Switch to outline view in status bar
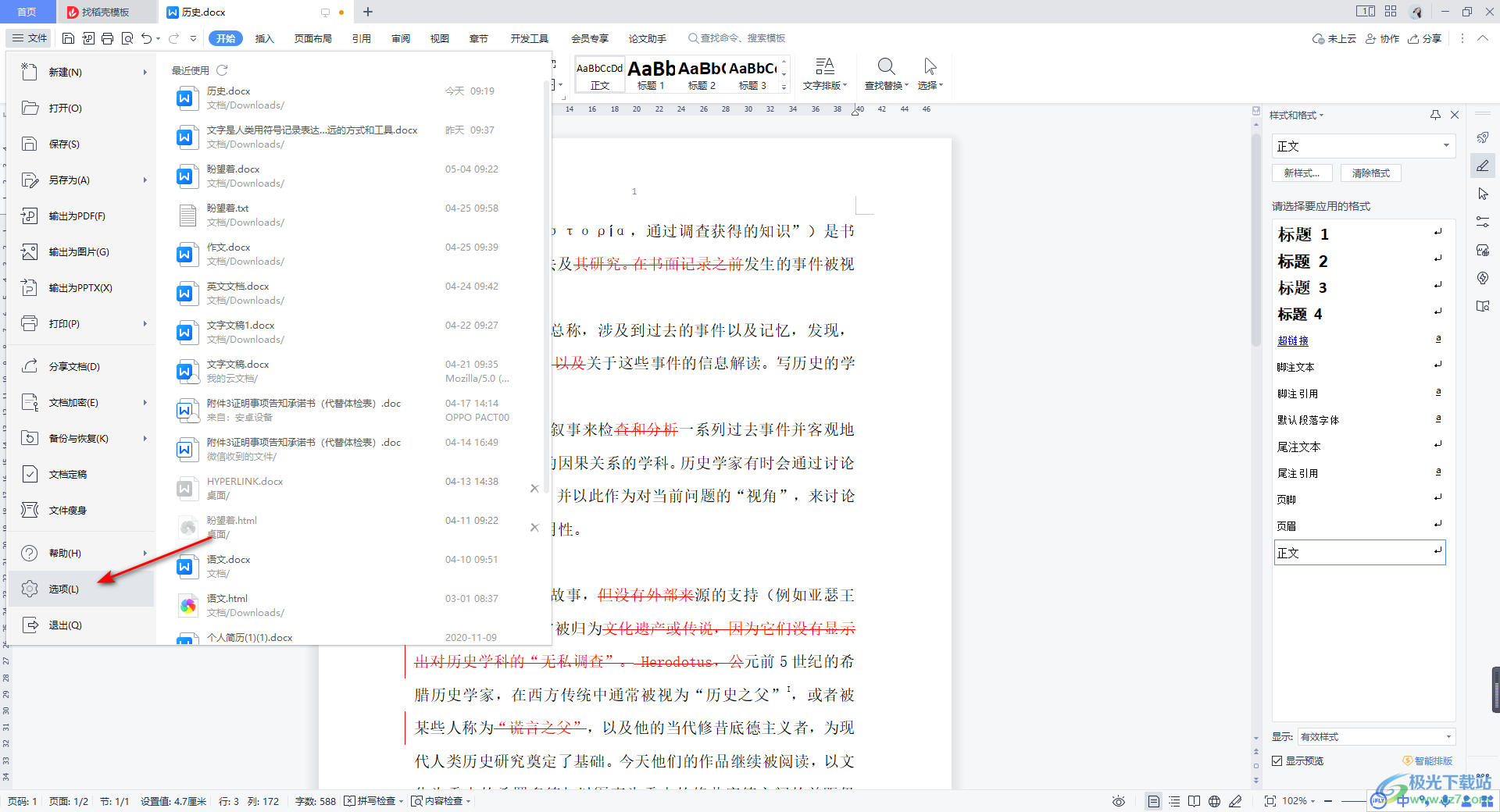 point(1174,801)
